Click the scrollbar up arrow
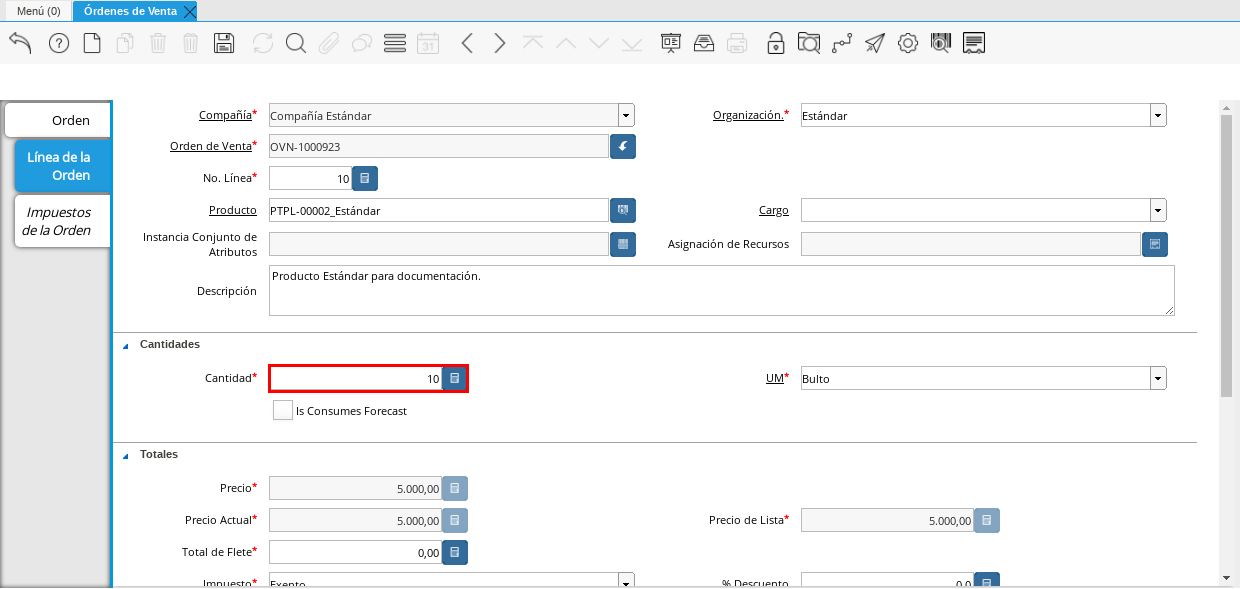 1227,106
